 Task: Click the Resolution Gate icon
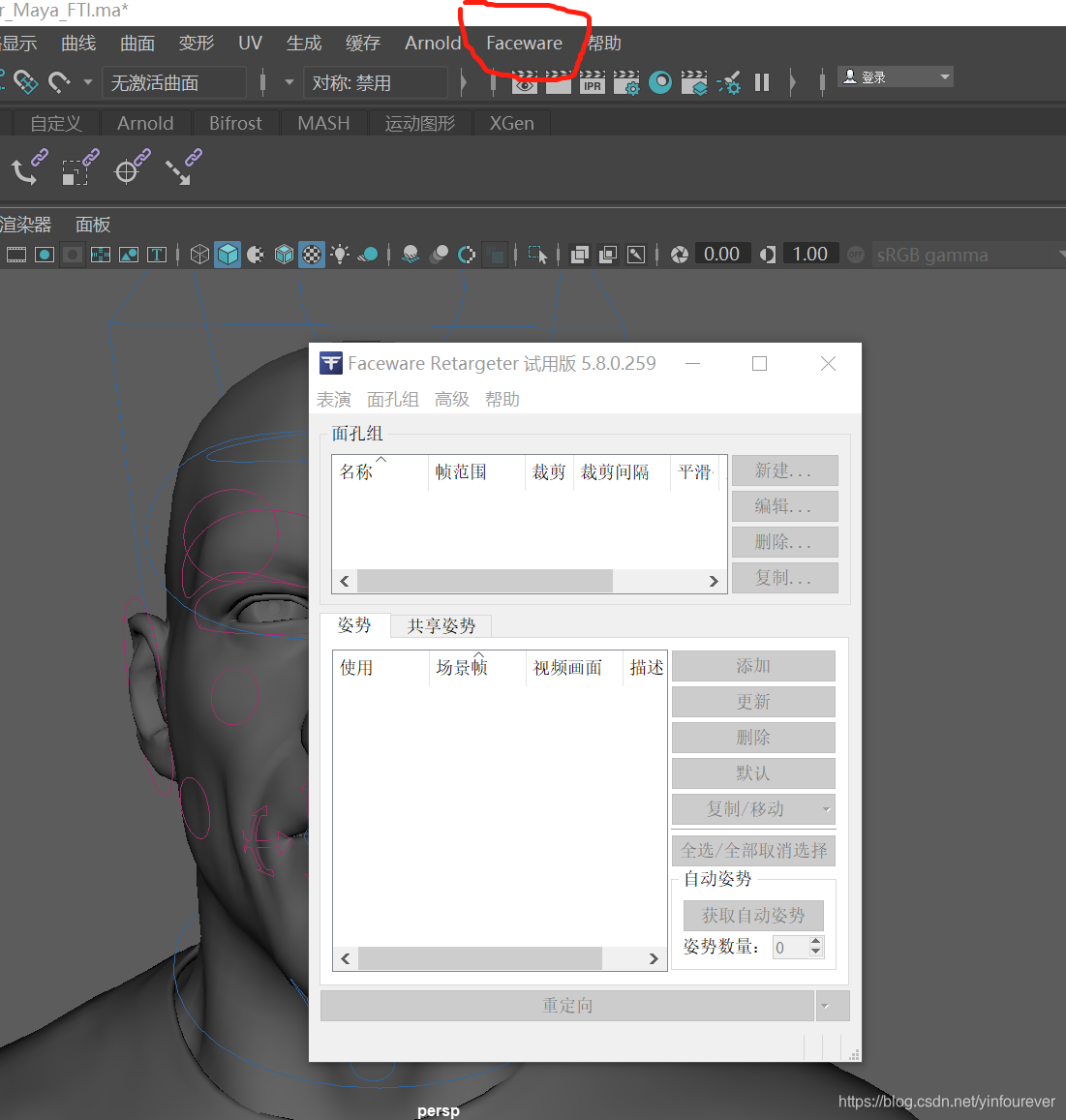pos(45,255)
